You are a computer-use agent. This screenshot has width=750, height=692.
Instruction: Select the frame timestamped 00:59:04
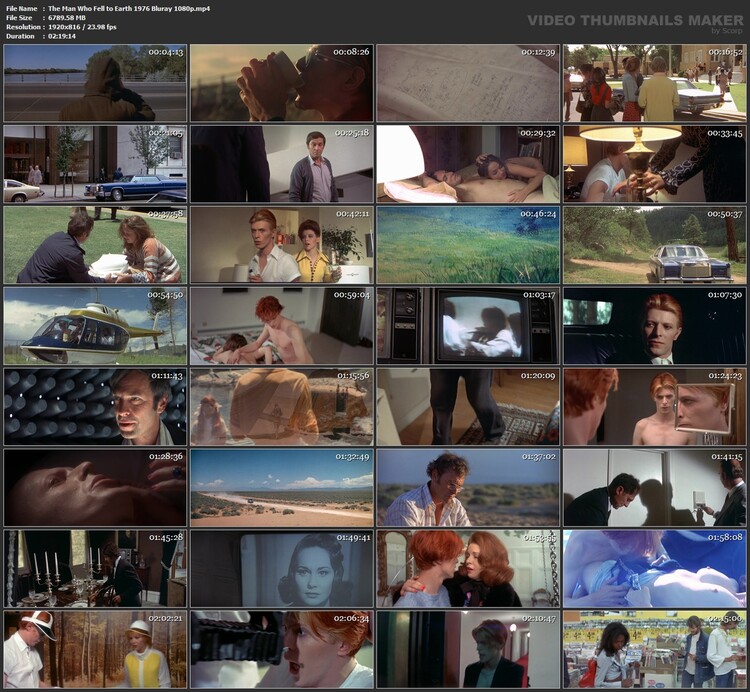[282, 326]
